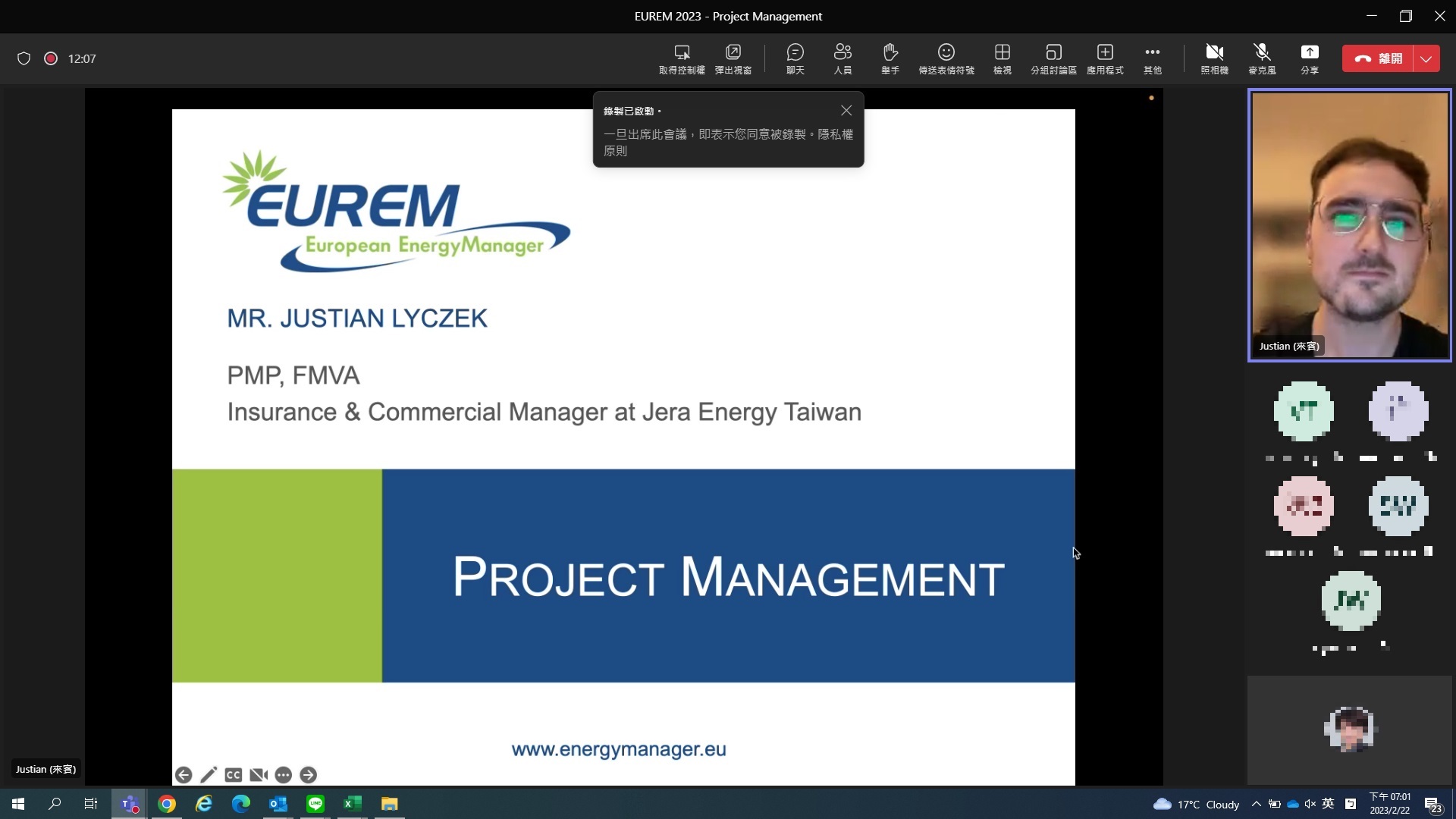Pop out the shared window (彈出視窗)

[x=733, y=58]
